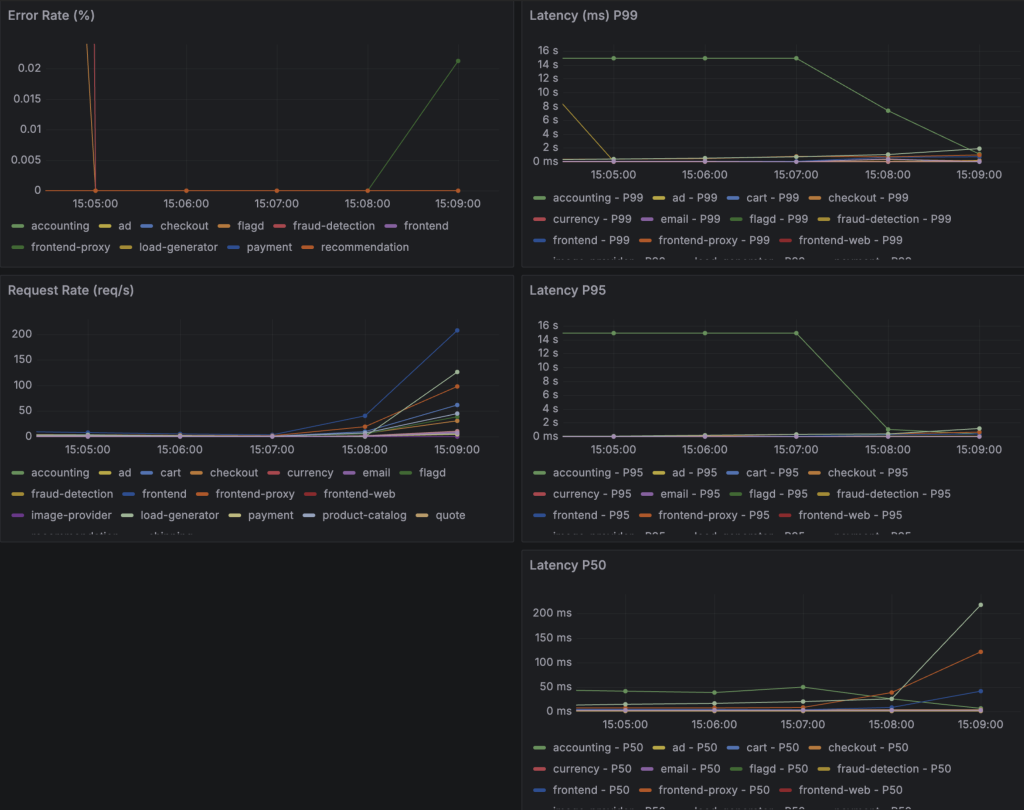Click accounting - P50 legend color marker
Image resolution: width=1024 pixels, height=810 pixels.
pos(539,747)
